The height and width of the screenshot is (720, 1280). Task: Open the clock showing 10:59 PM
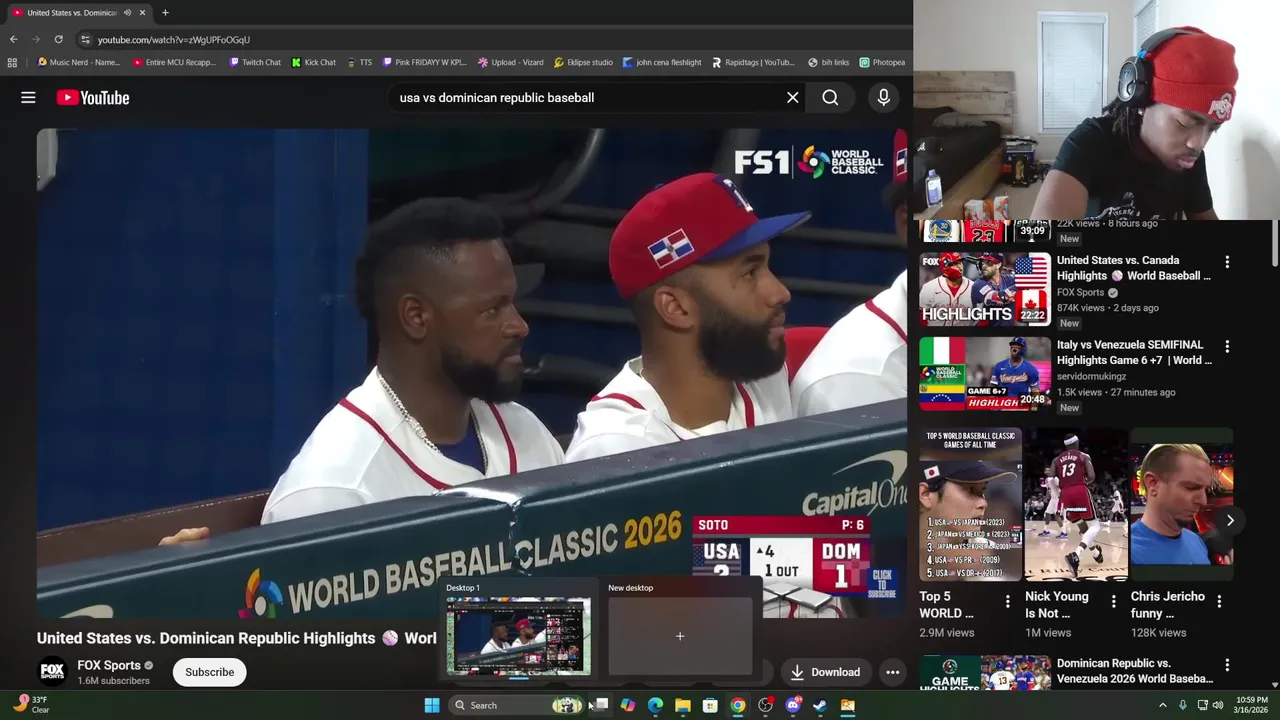(x=1252, y=705)
